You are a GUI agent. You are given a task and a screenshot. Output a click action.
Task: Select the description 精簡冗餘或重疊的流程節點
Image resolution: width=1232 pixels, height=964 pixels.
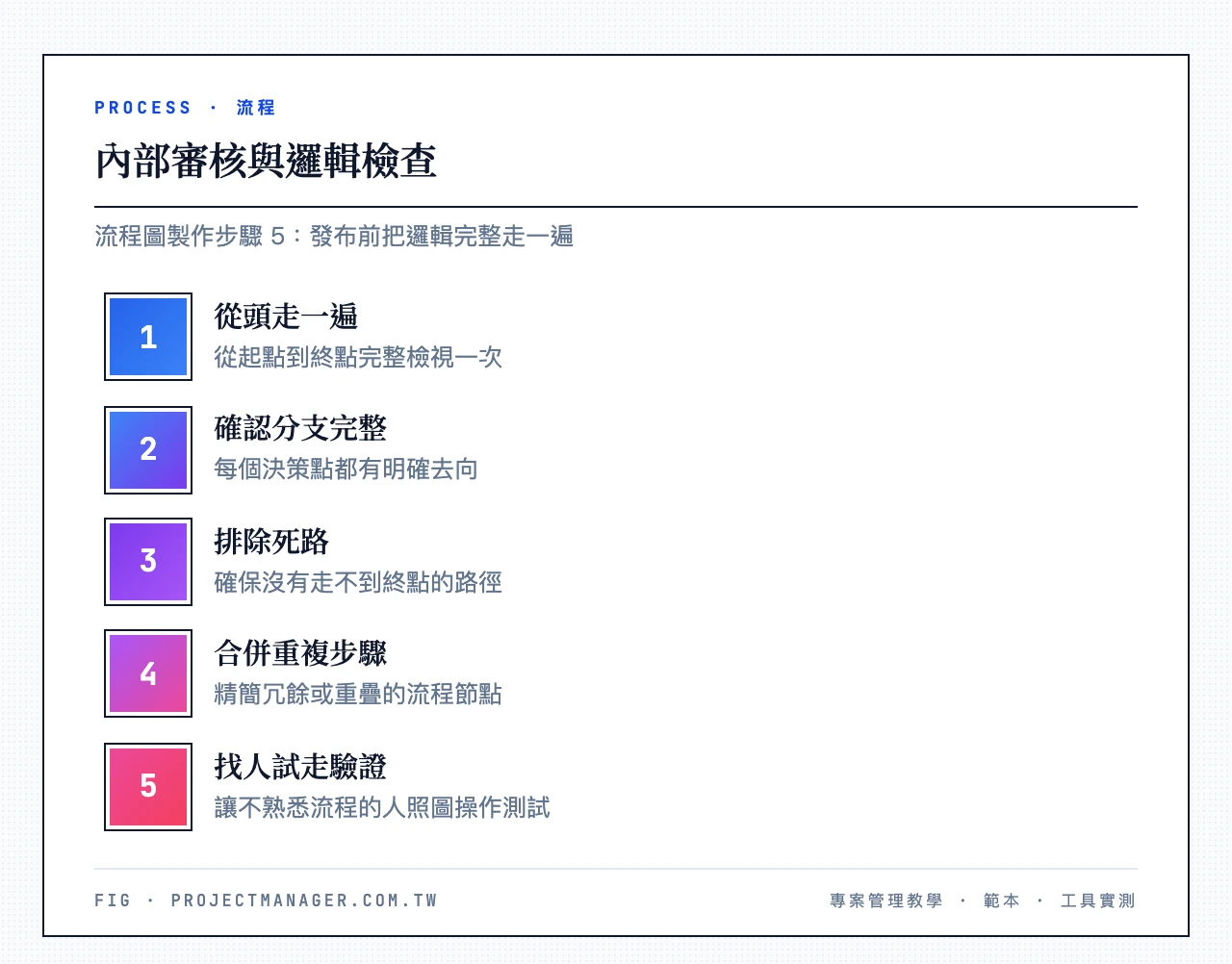click(x=358, y=695)
